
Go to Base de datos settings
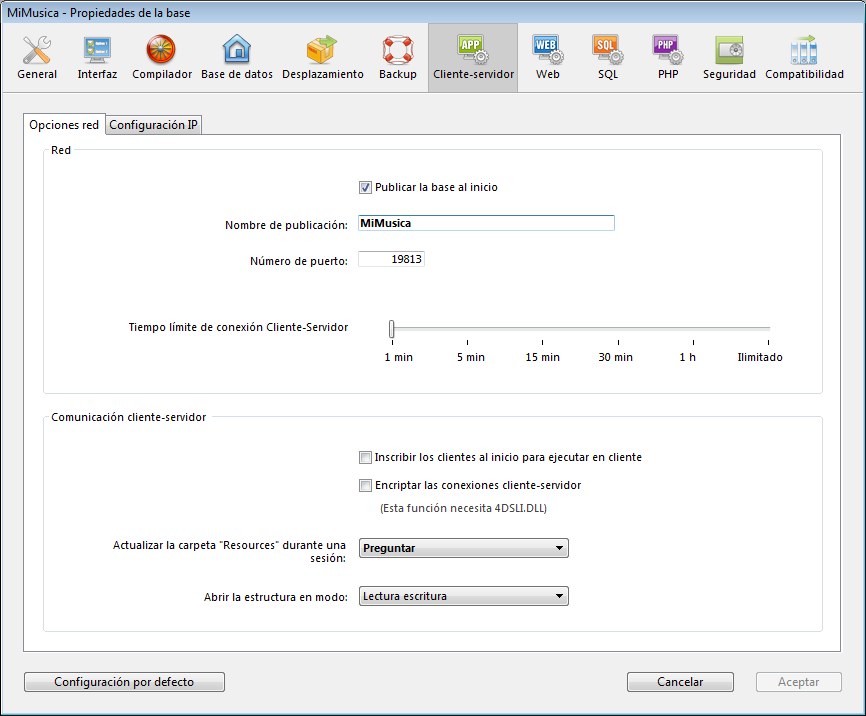[236, 57]
